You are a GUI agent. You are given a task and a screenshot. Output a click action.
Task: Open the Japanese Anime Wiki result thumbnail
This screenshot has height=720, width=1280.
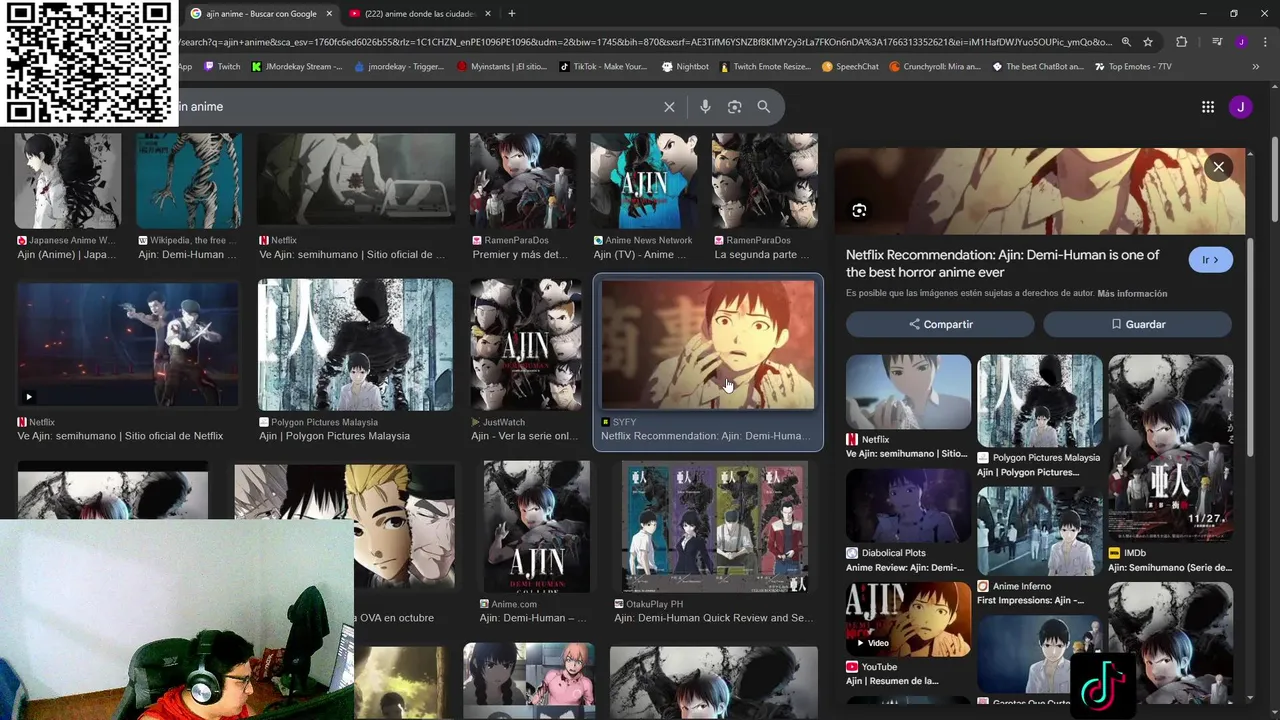click(68, 181)
